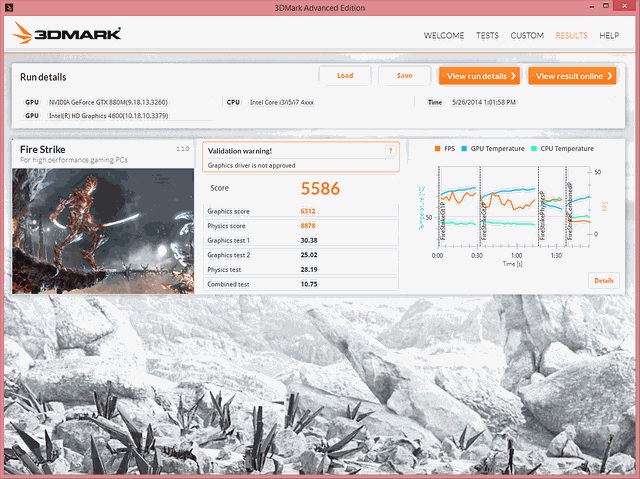640x479 pixels.
Task: Select the RESULTS tab
Action: 571,35
